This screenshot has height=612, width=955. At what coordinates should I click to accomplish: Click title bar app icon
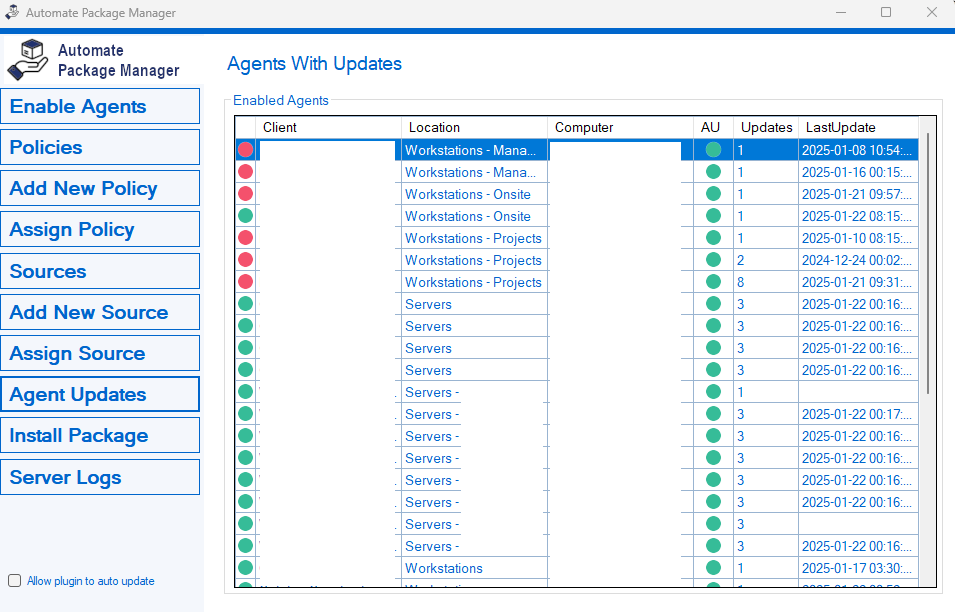pyautogui.click(x=12, y=13)
